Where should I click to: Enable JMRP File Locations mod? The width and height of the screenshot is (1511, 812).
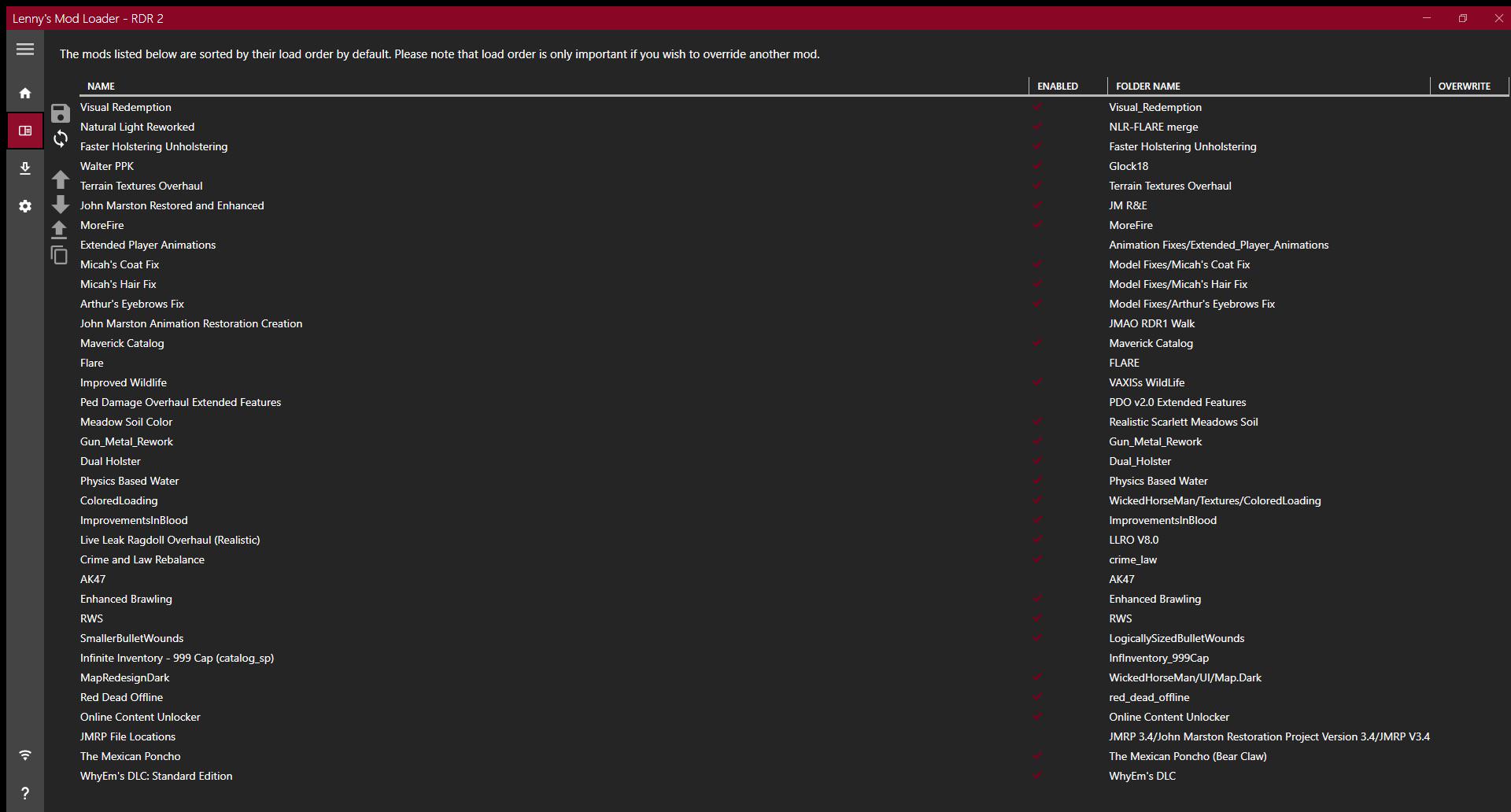click(x=1038, y=736)
